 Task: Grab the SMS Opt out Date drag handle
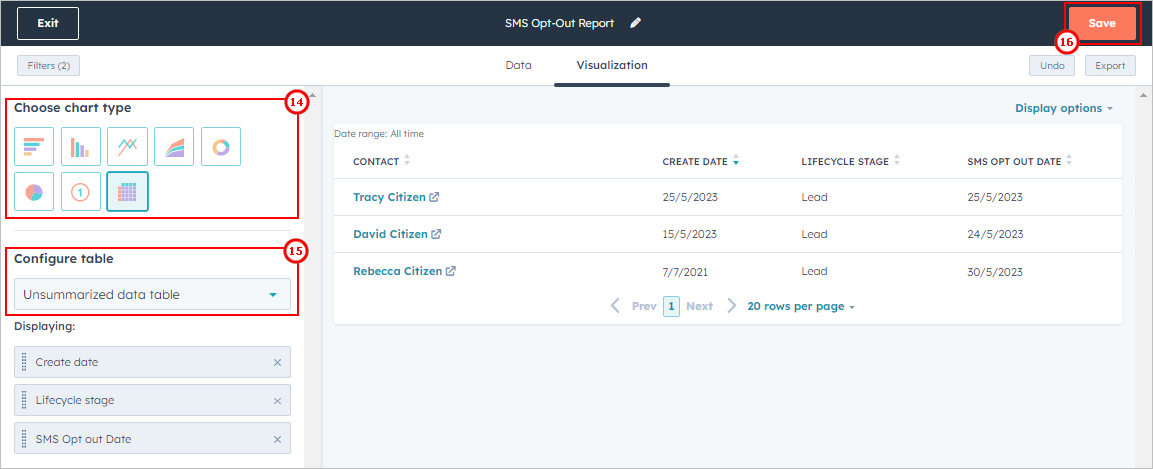point(24,439)
